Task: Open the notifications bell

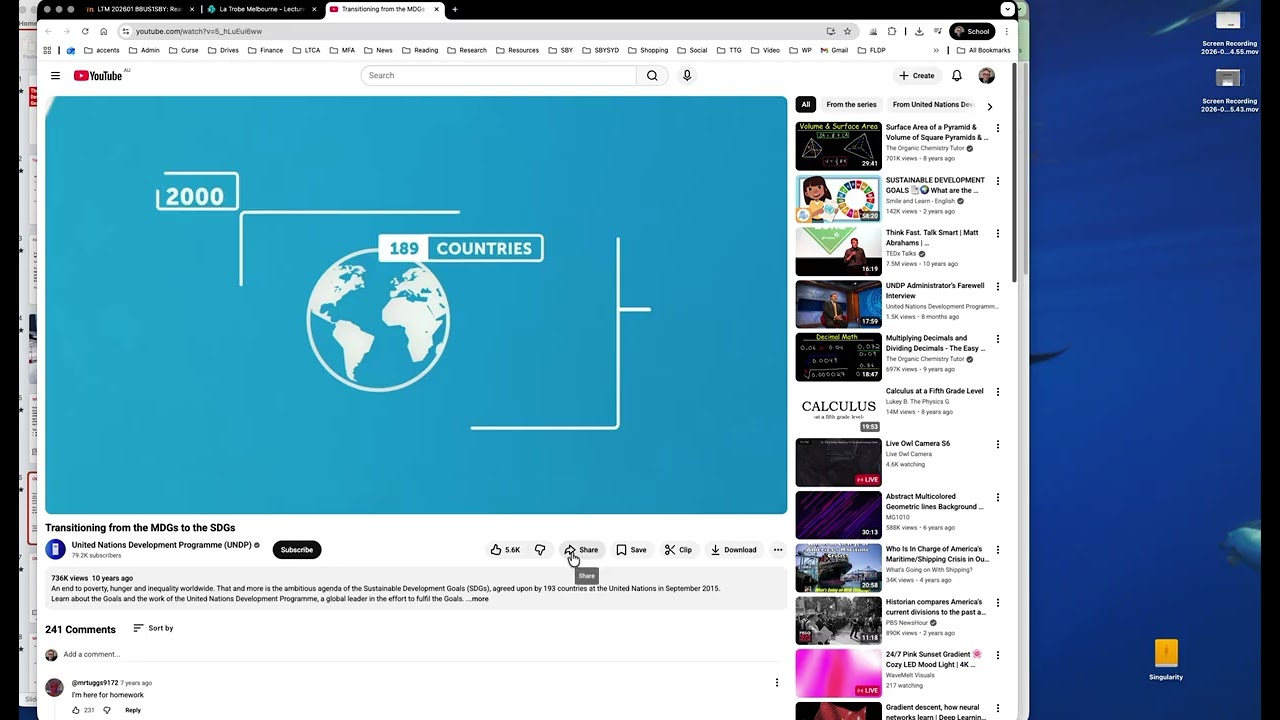Action: point(957,75)
